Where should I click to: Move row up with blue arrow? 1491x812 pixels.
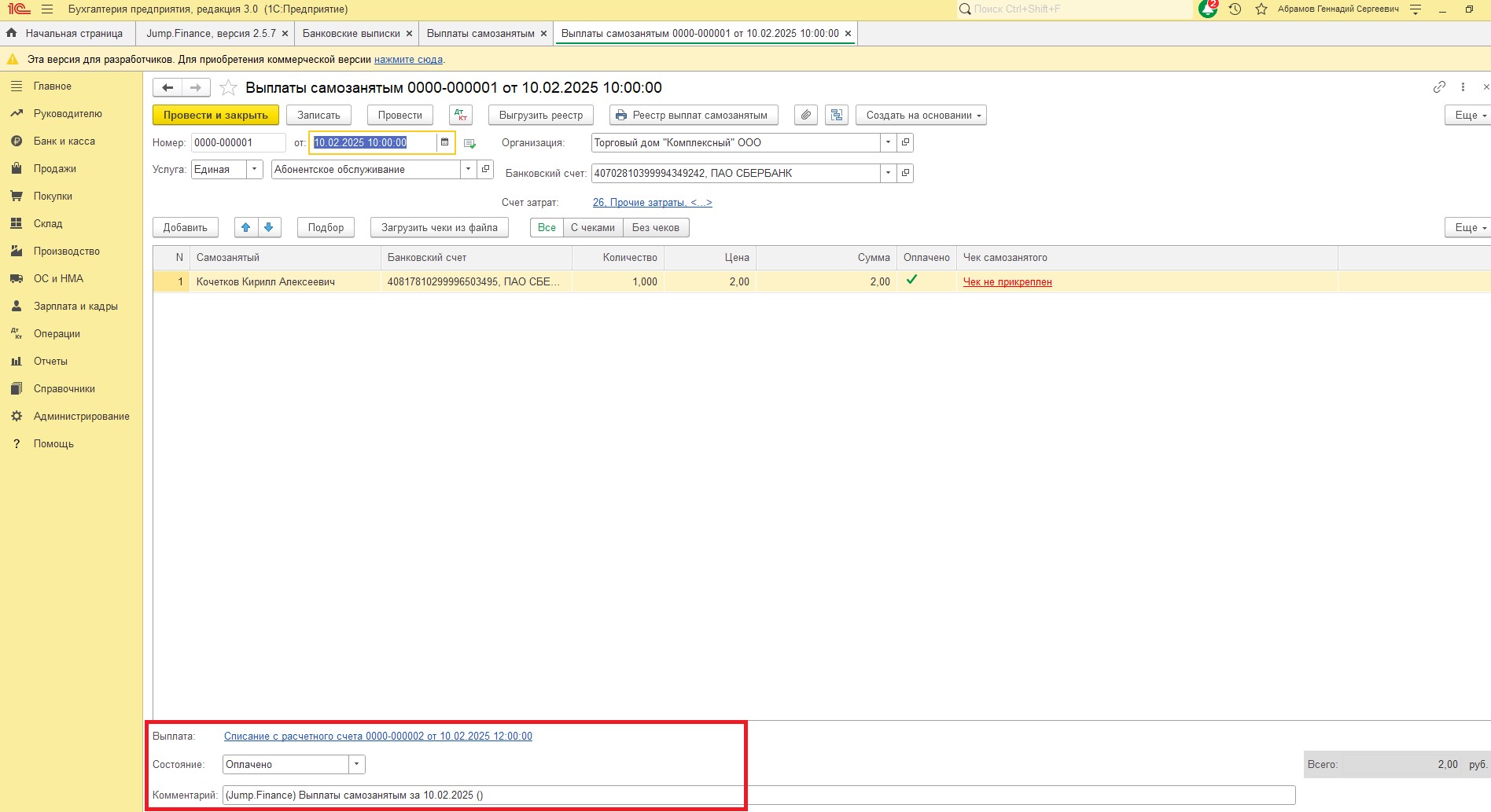[245, 227]
